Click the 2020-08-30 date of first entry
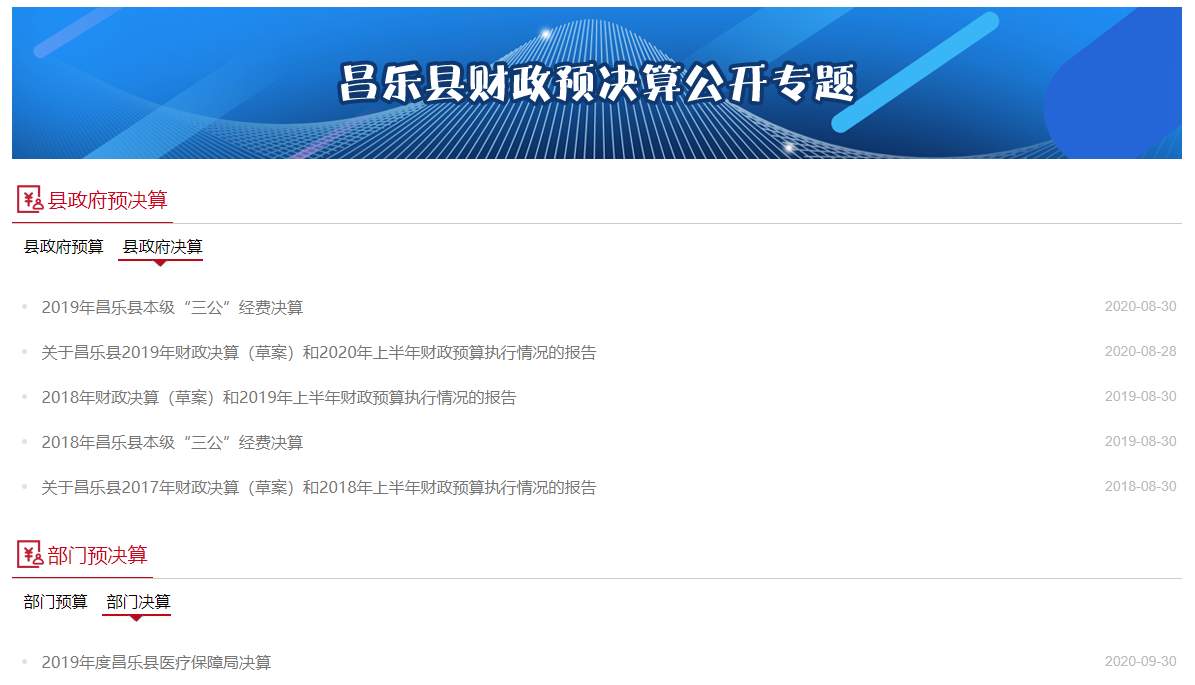 pos(1140,307)
